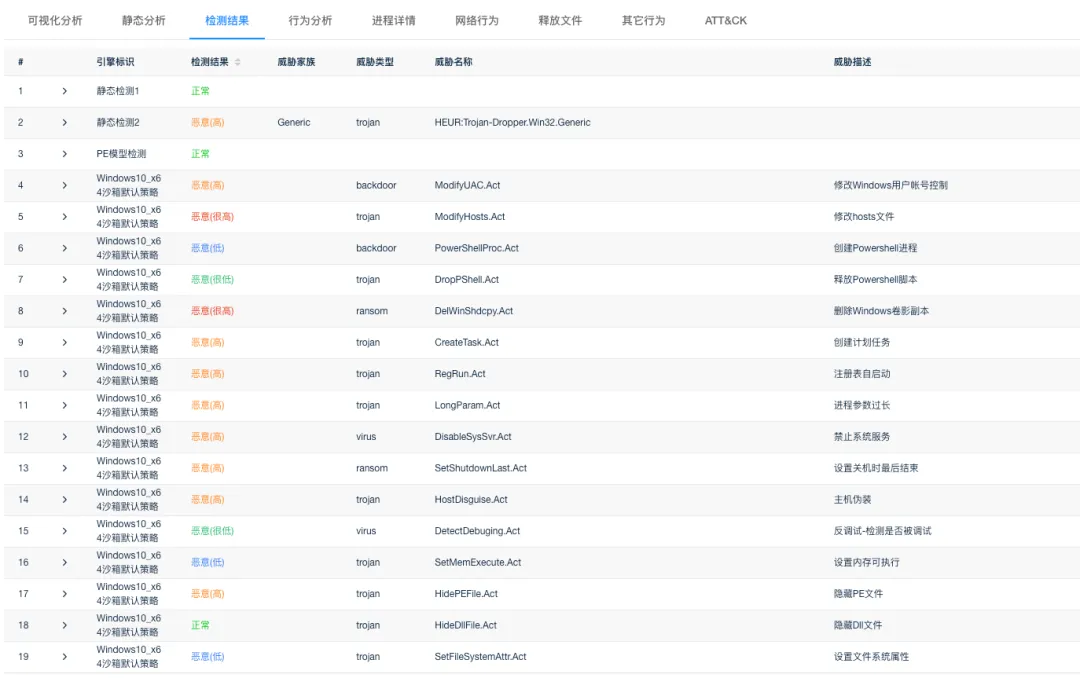Click 修改hosts文件 description text

[864, 216]
